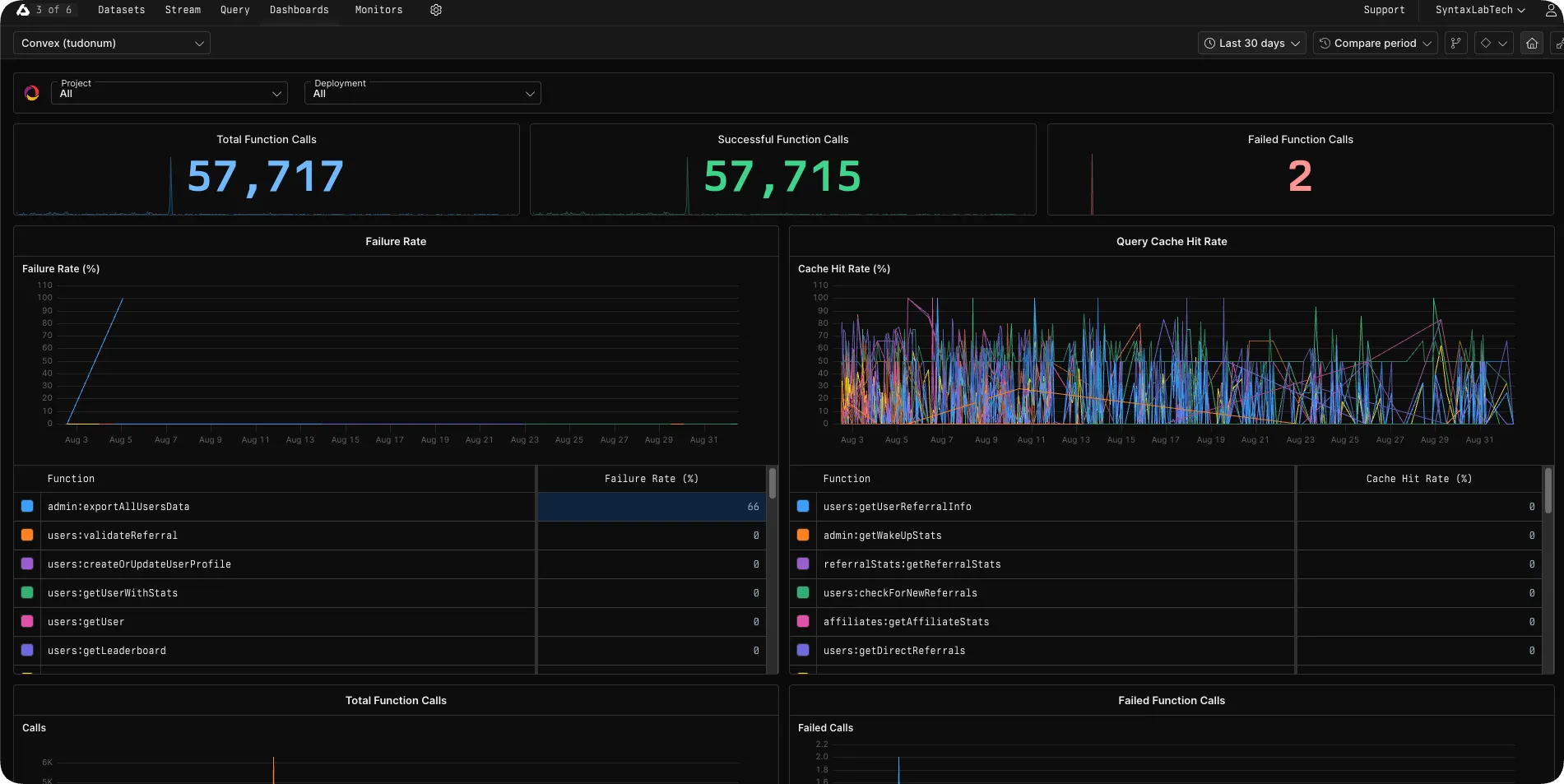The image size is (1564, 784).
Task: Click the Function header in Failure Rate table
Action: 71,479
